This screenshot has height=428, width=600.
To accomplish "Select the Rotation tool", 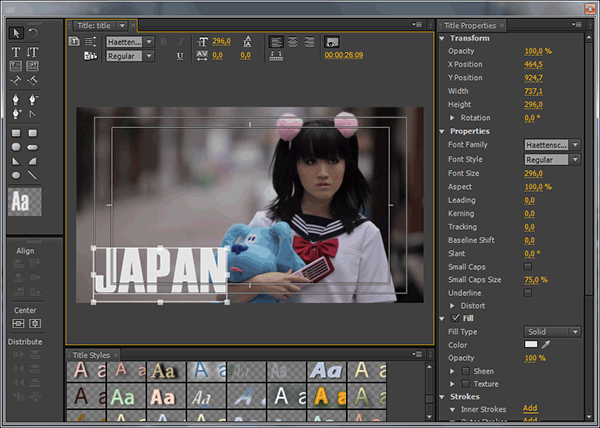I will coord(33,33).
